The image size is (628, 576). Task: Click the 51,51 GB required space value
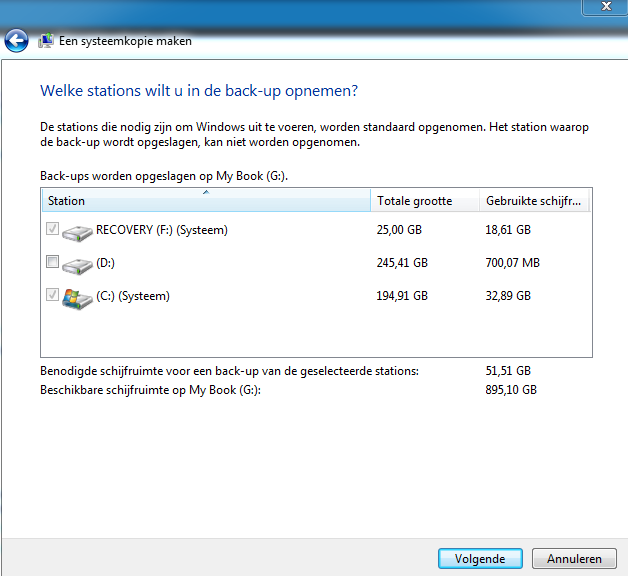click(508, 371)
